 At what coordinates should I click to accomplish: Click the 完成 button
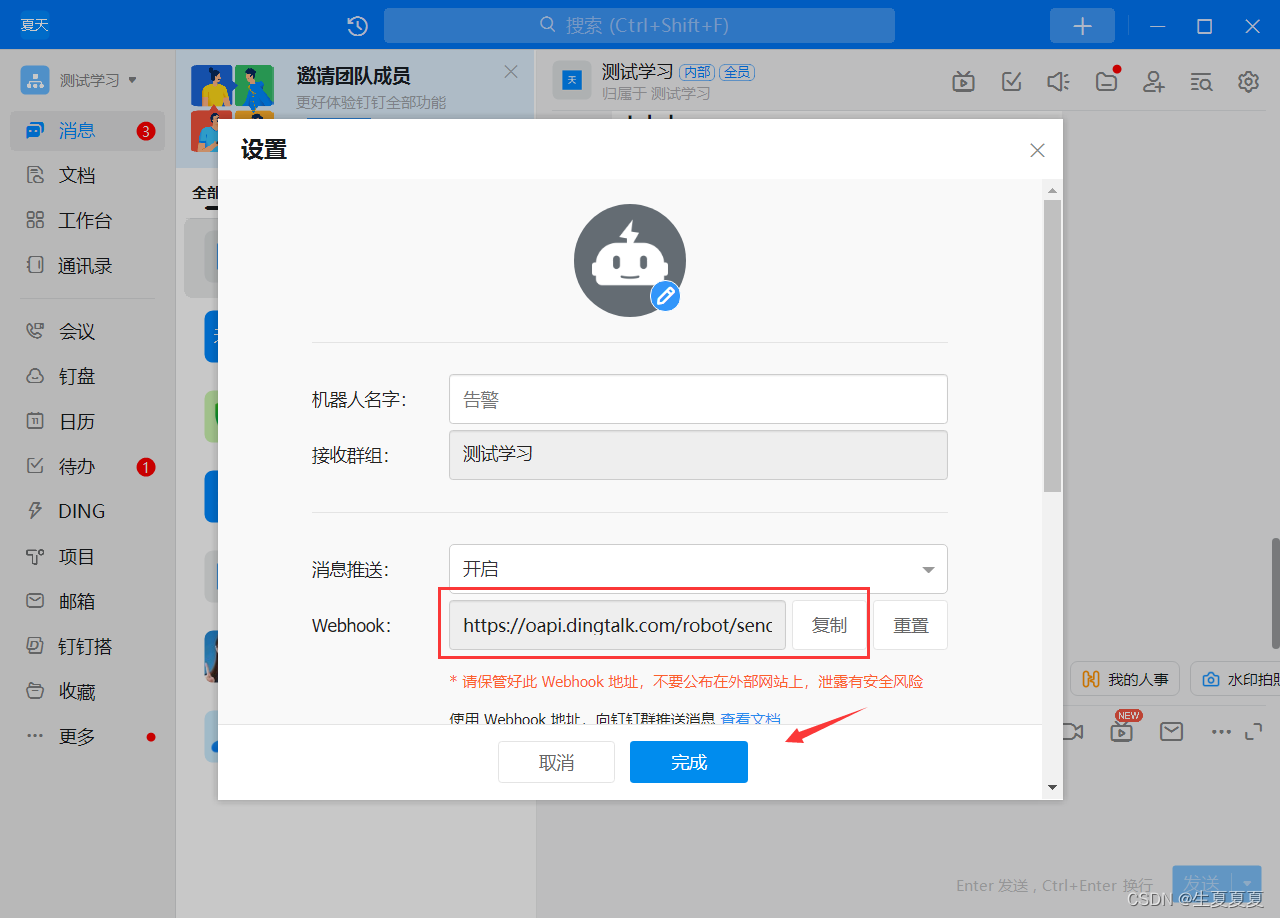click(689, 762)
